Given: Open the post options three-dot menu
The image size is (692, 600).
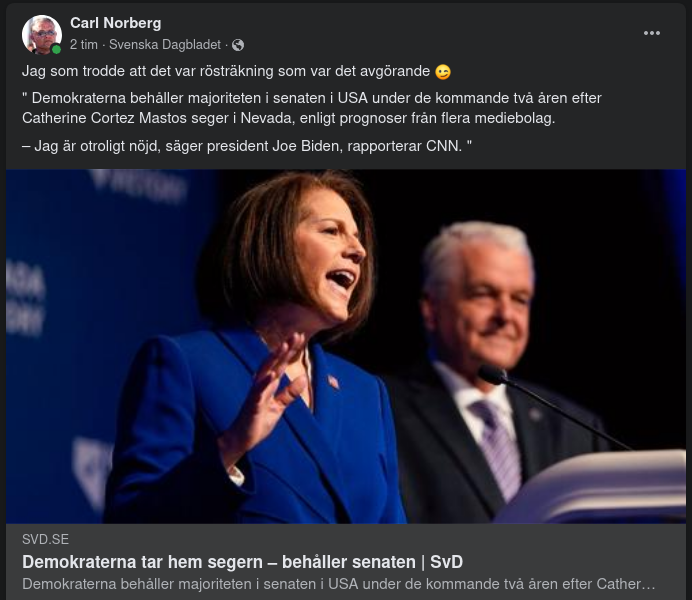Looking at the screenshot, I should 652,33.
